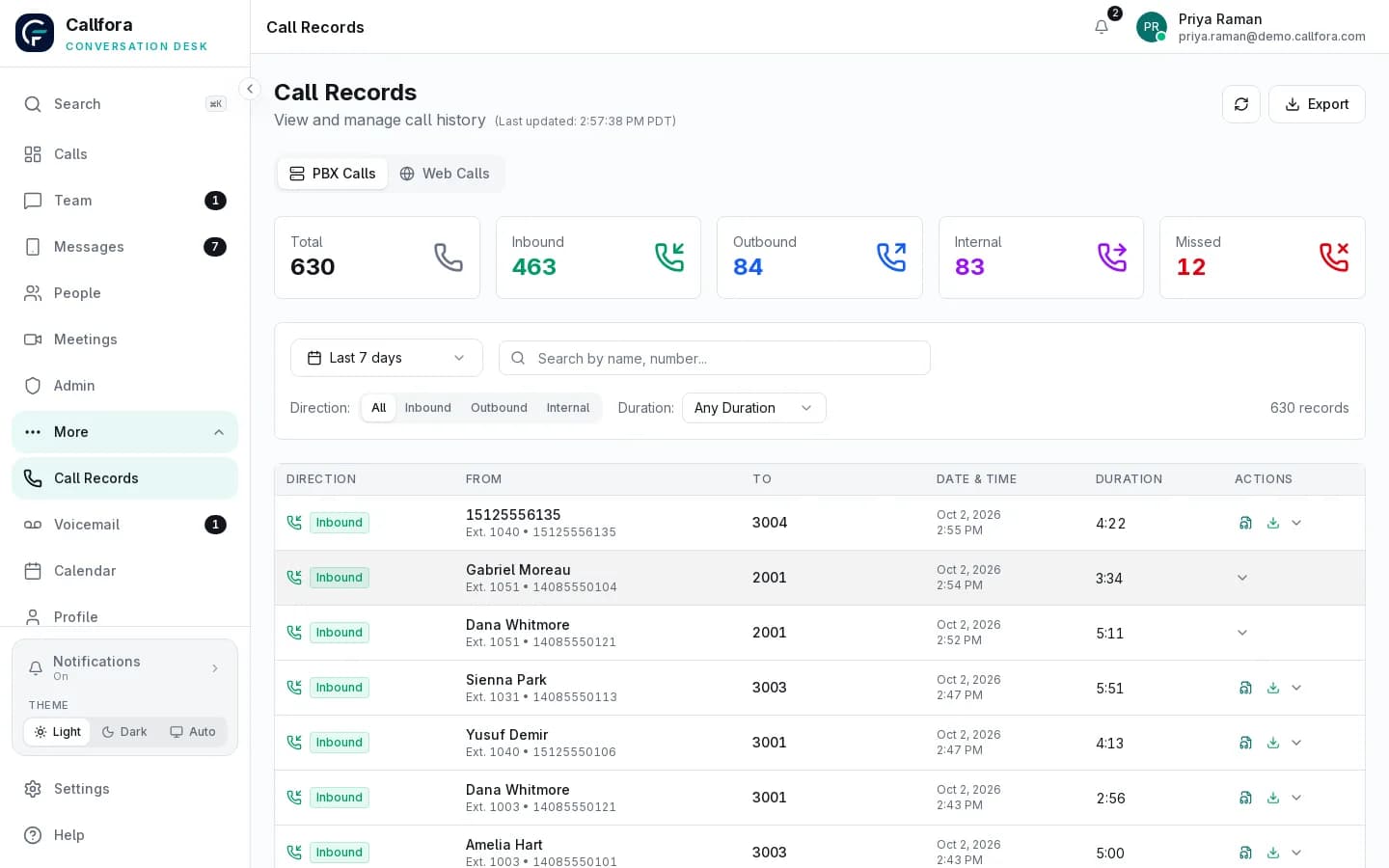Click the refresh icon button
Screen dimensions: 1389x868
click(1241, 104)
